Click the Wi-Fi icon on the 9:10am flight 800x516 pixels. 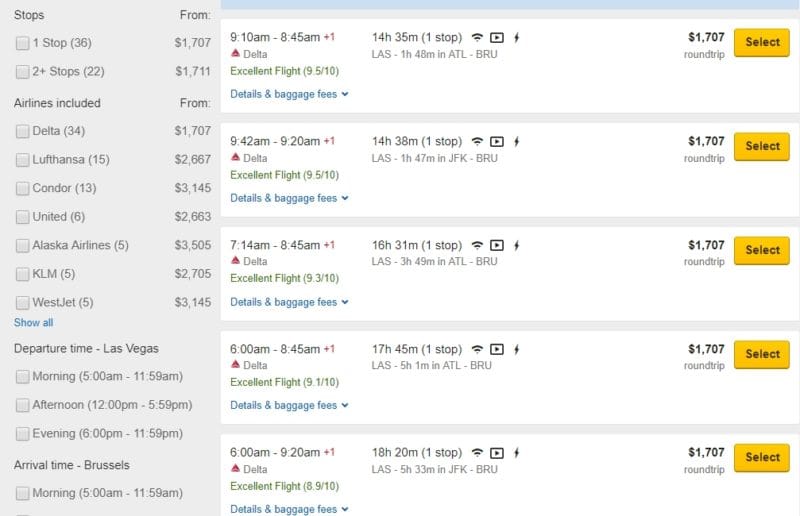pos(477,37)
